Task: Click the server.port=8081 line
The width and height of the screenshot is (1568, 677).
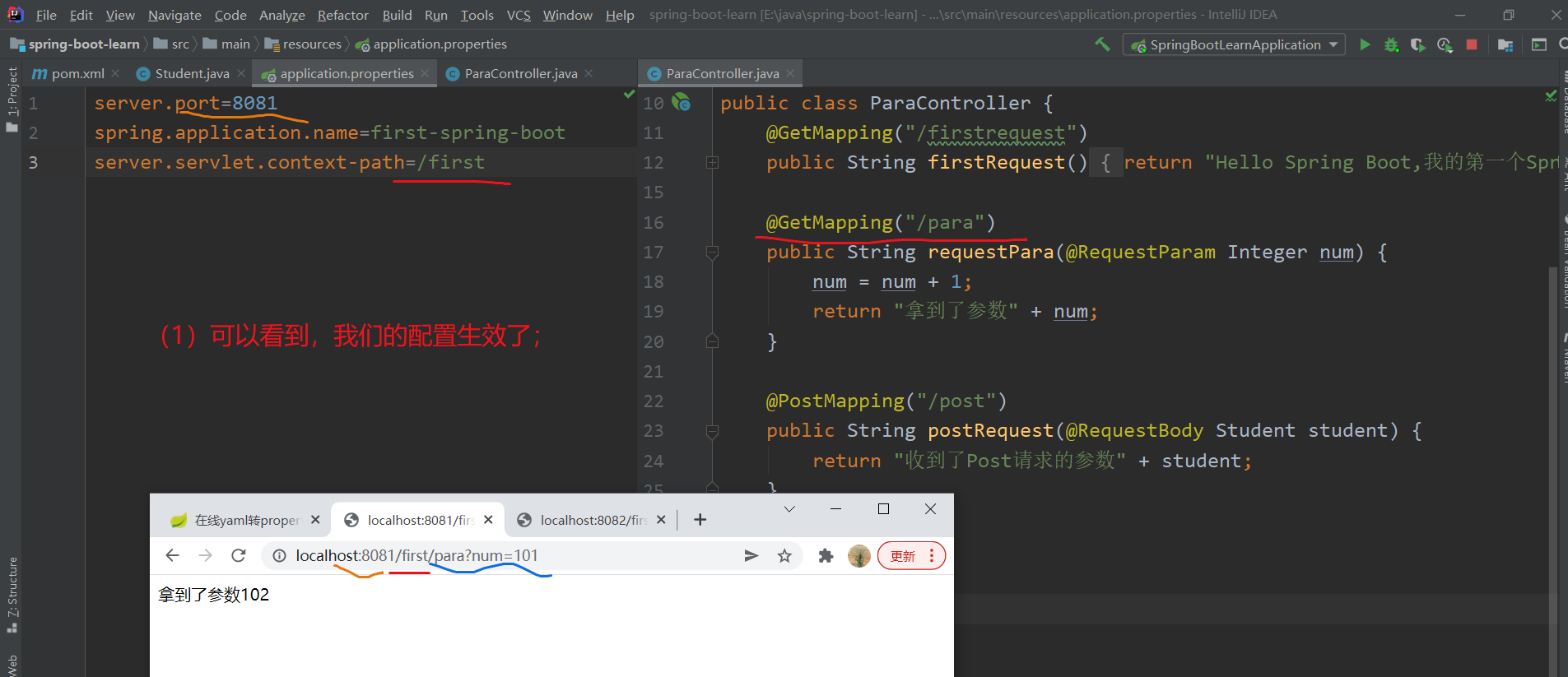Action: tap(185, 103)
